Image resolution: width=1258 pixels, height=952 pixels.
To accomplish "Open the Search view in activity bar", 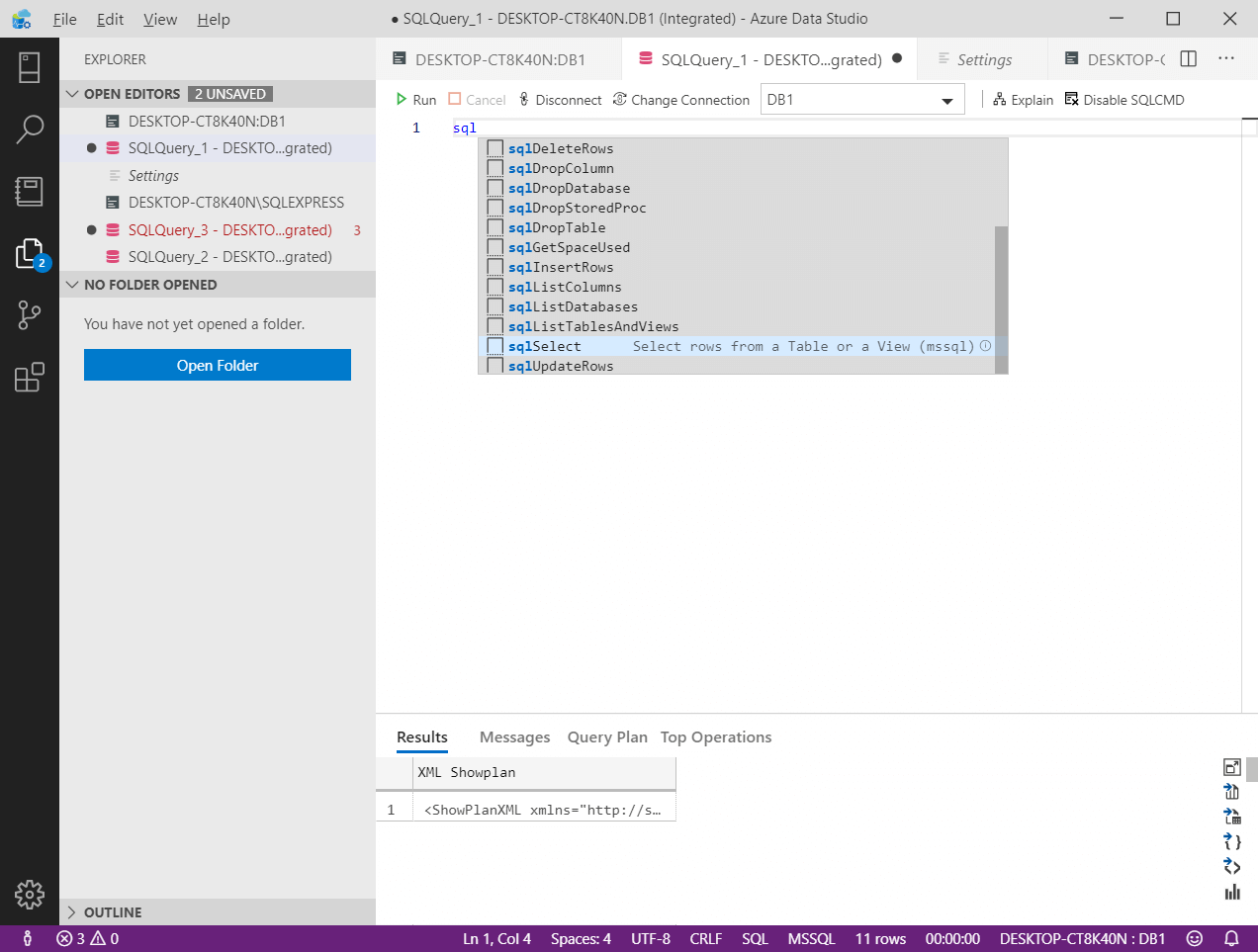I will coord(30,129).
